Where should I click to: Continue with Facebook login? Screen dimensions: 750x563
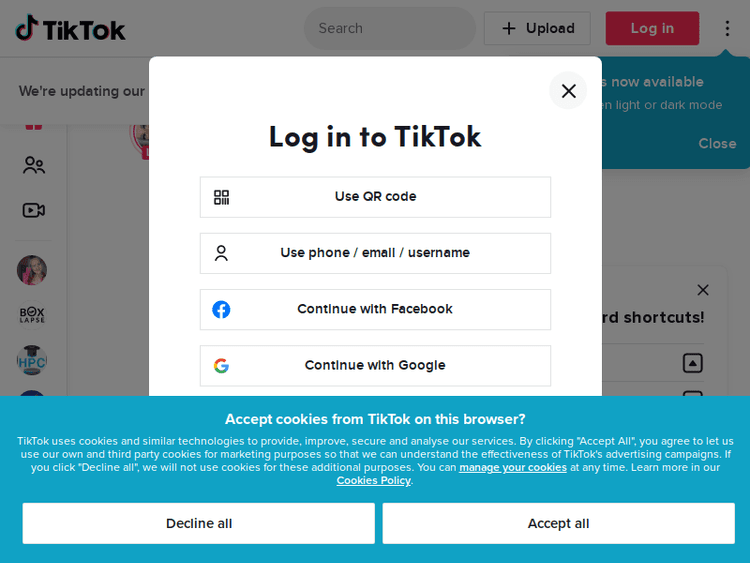point(375,309)
